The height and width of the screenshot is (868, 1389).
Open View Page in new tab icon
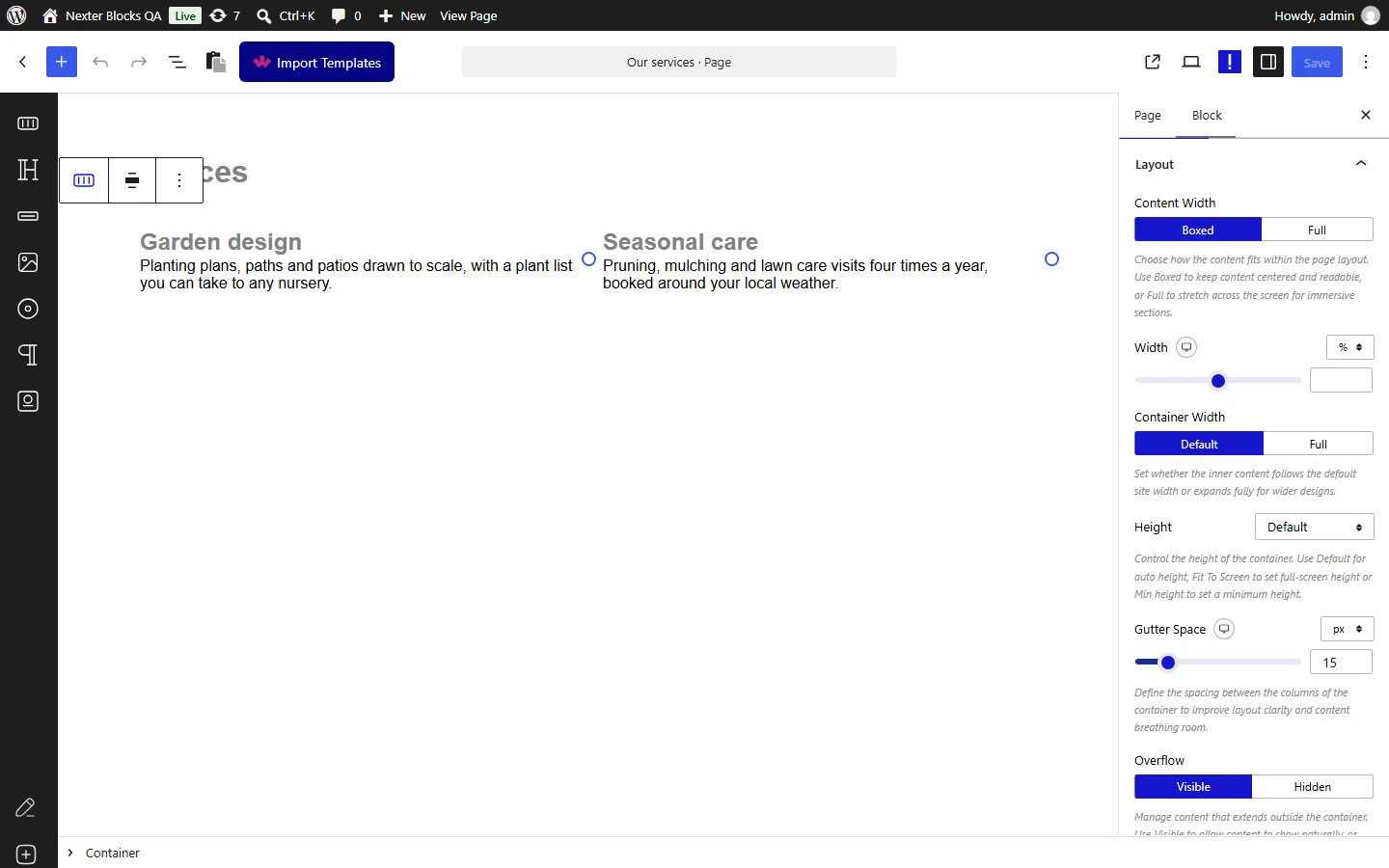pos(1153,62)
